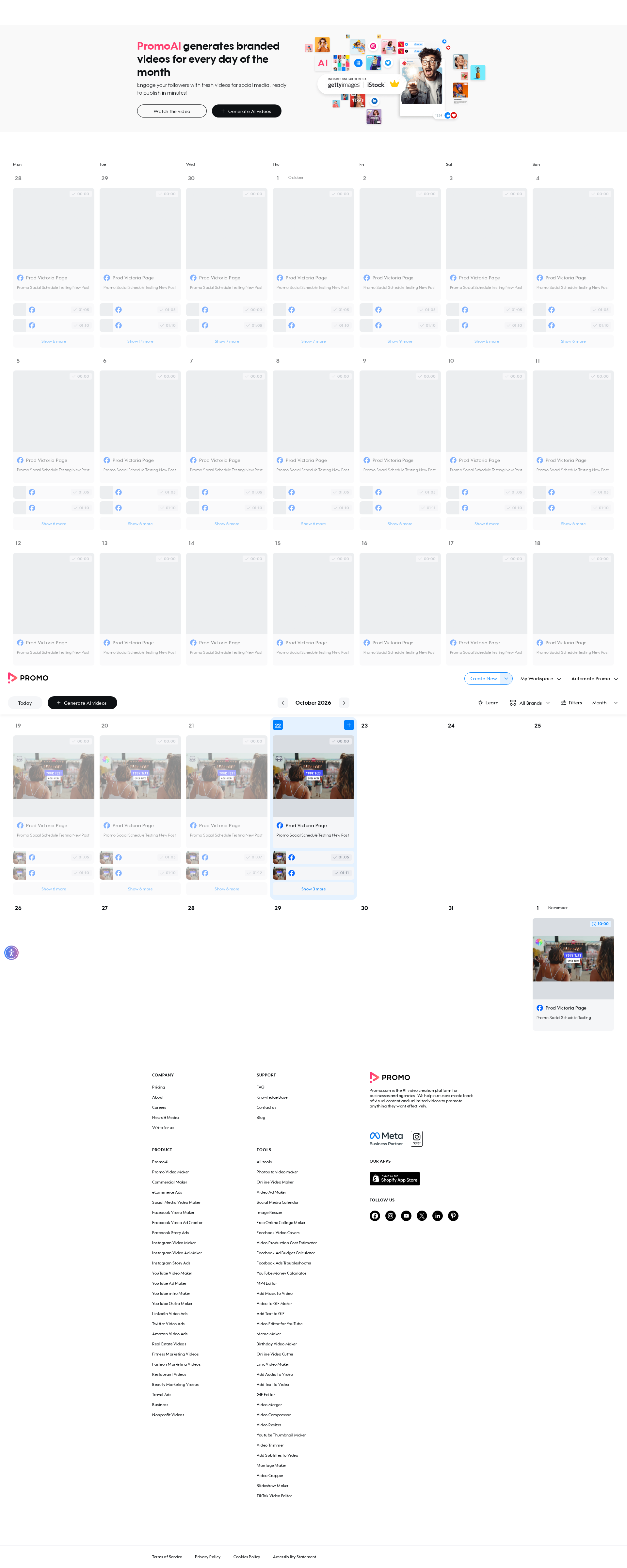Screen dimensions: 627x1568
Task: Open the Privacy Policy link
Action: coord(208,1557)
